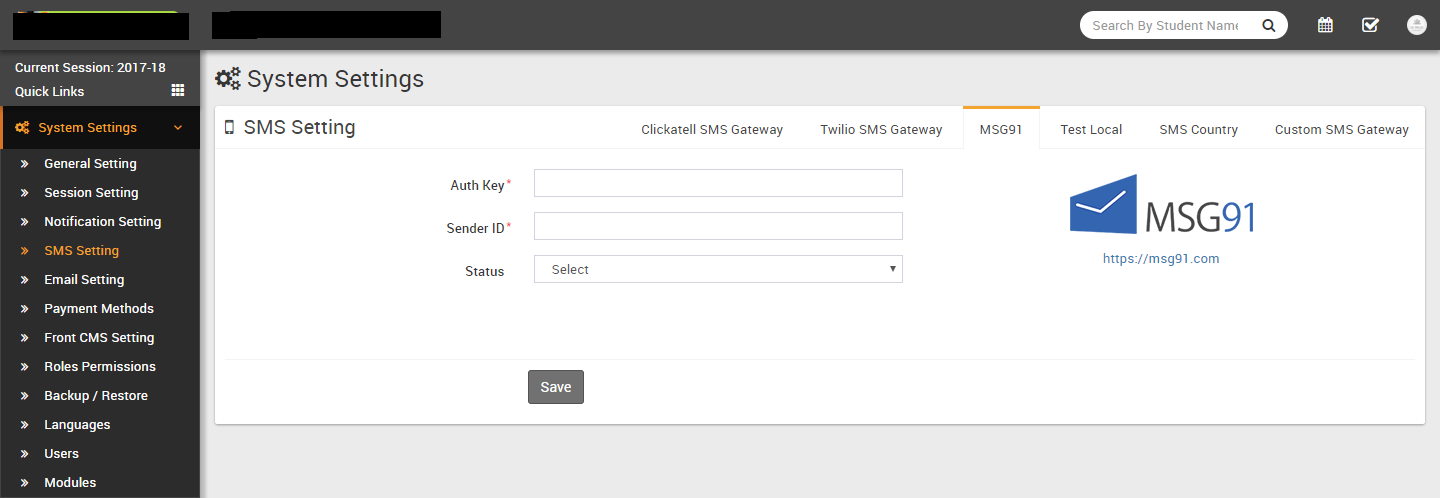This screenshot has width=1440, height=498.
Task: Select the SMS Country tab
Action: [x=1198, y=129]
